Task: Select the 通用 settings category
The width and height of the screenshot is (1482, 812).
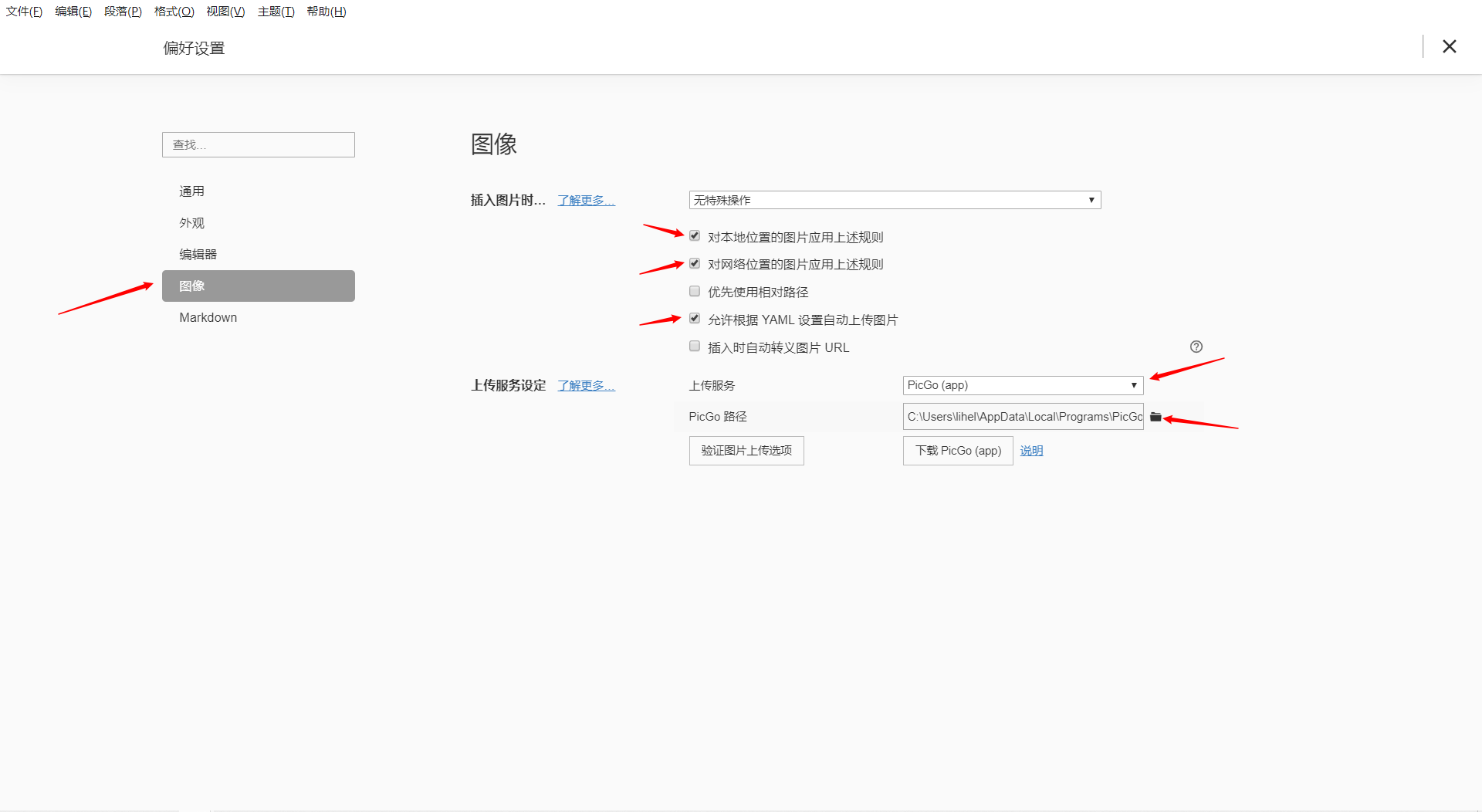Action: tap(259, 191)
